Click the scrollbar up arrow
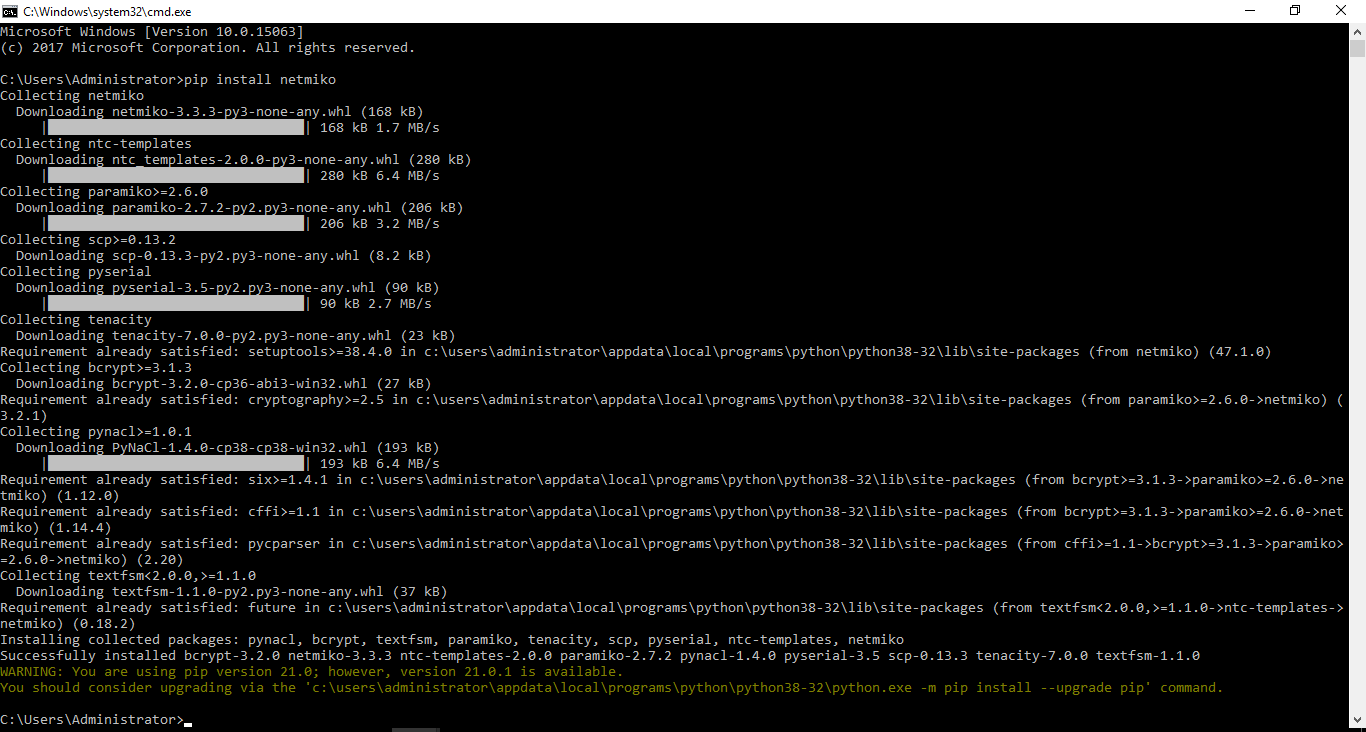1366x732 pixels. [1357, 31]
